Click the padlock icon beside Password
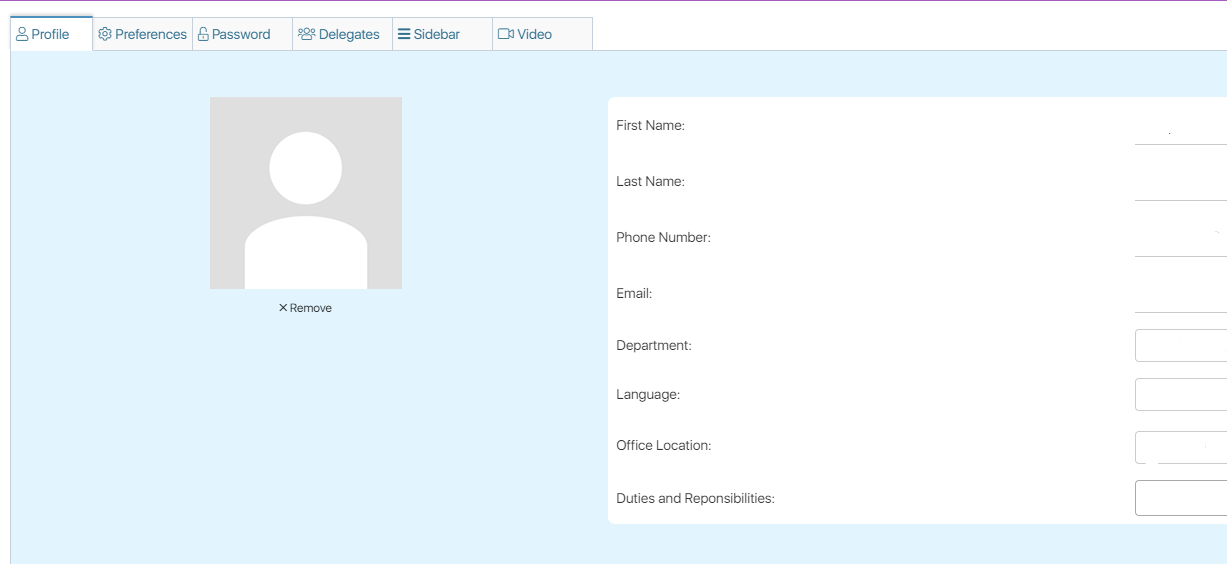Image resolution: width=1227 pixels, height=564 pixels. pos(203,34)
